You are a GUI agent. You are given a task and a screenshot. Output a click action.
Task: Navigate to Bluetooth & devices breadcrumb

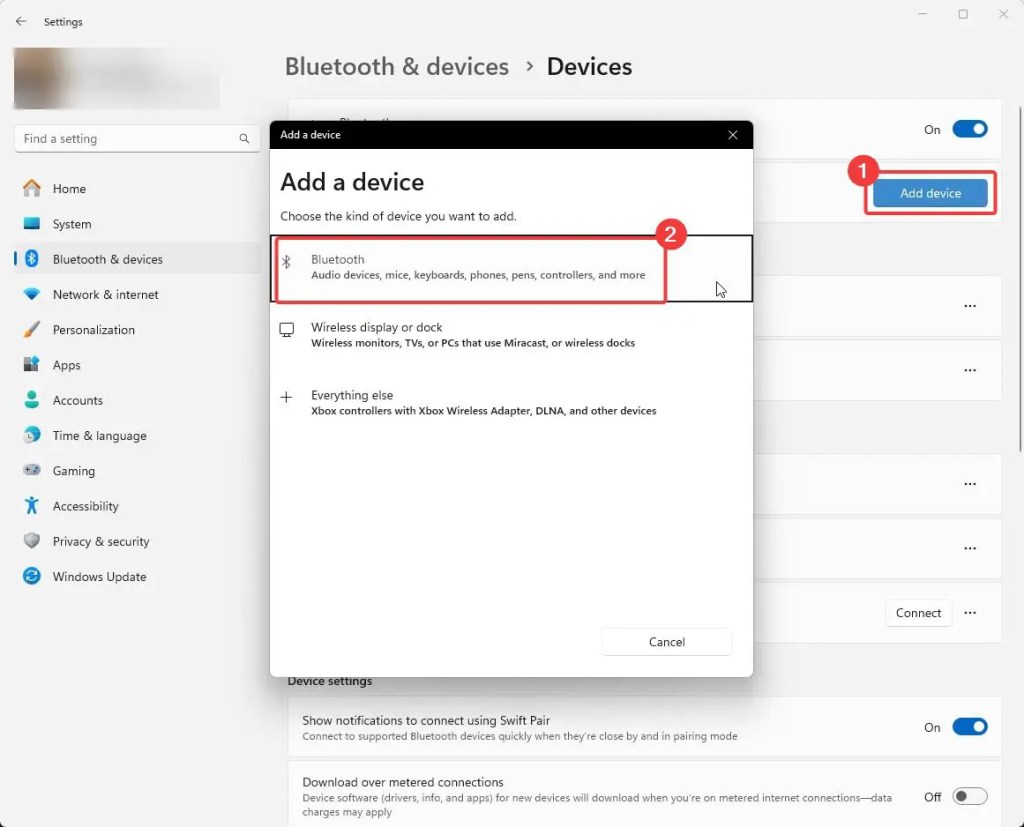396,67
